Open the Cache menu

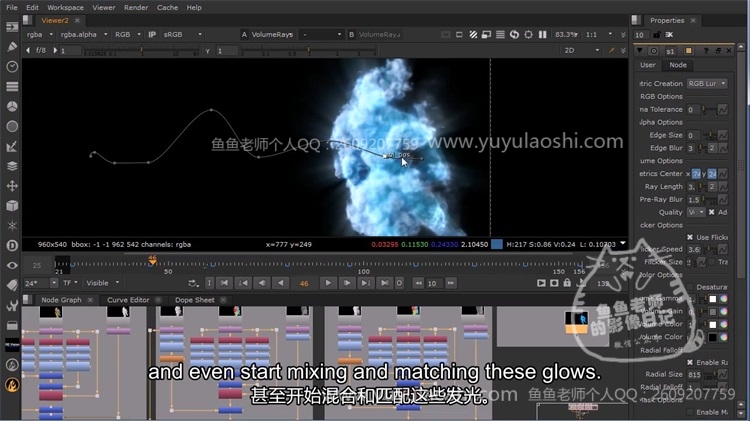(167, 8)
